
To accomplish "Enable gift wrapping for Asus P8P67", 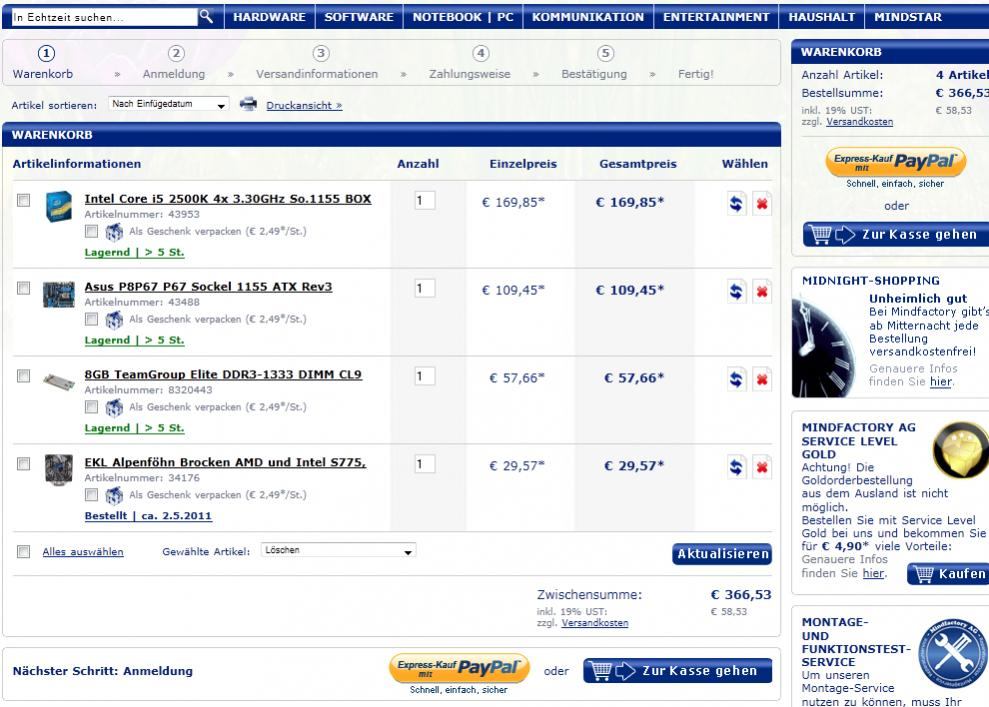I will [x=91, y=319].
